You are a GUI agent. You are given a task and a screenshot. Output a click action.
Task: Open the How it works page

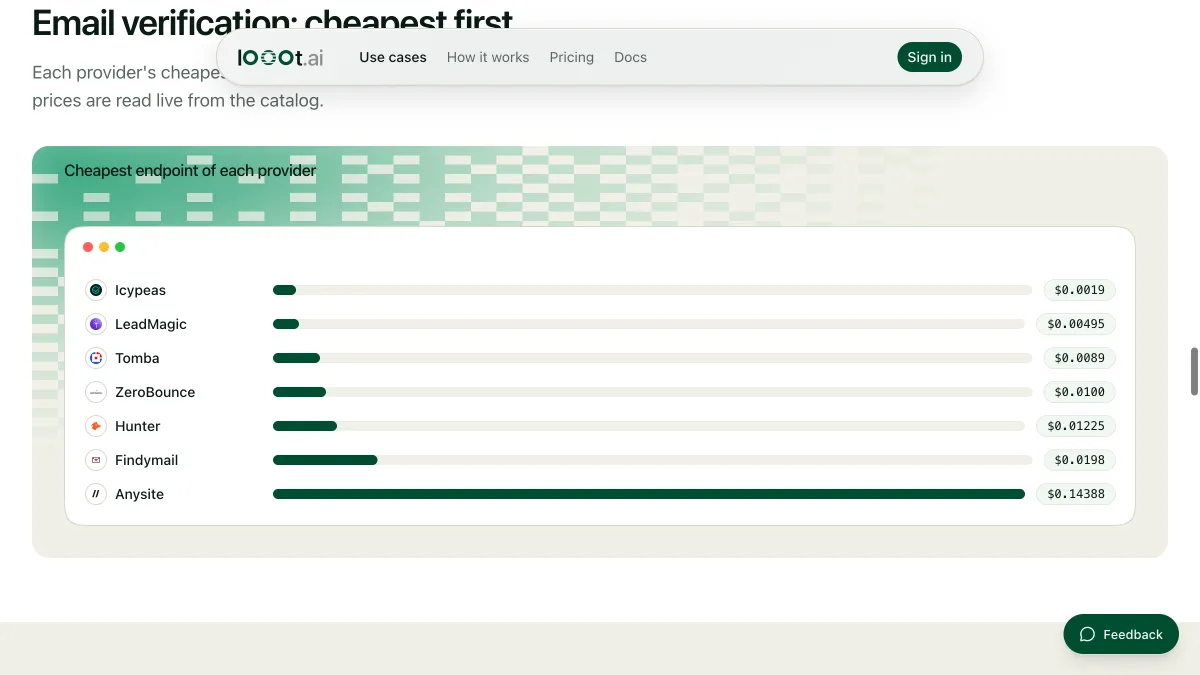488,57
